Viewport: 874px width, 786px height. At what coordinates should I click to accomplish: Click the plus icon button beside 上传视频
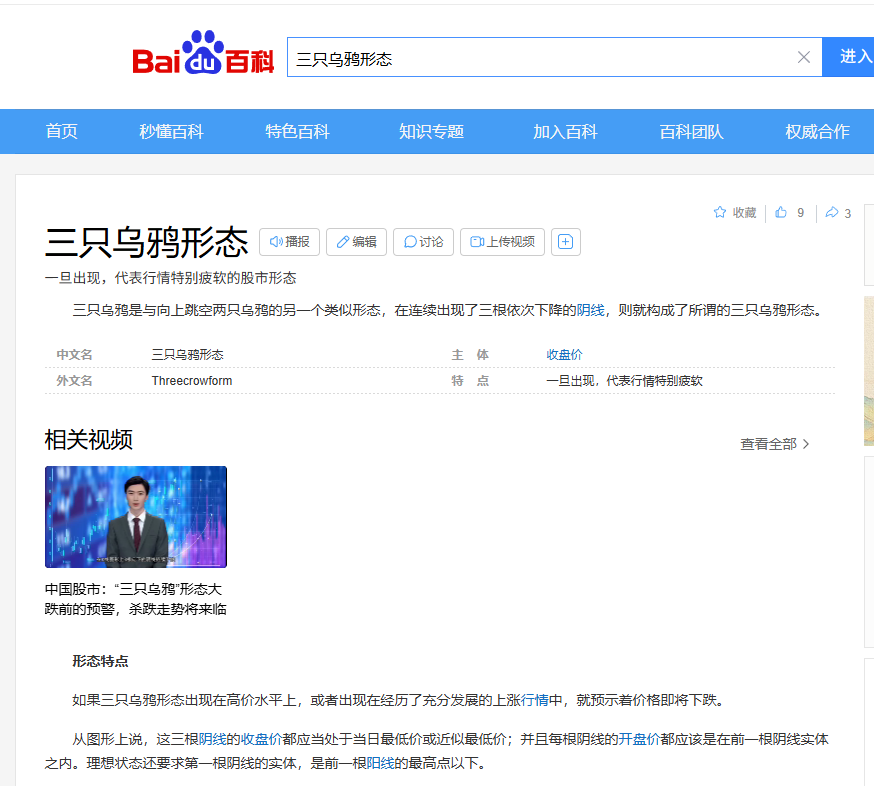566,242
